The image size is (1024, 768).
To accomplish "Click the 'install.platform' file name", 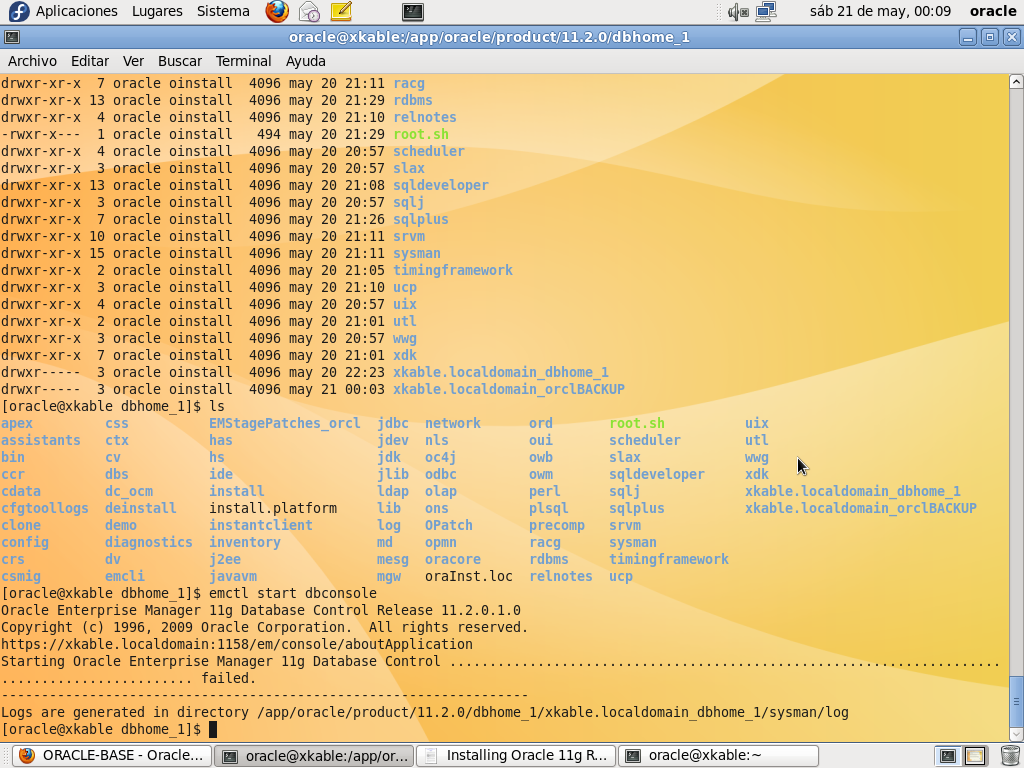I will coord(273,508).
